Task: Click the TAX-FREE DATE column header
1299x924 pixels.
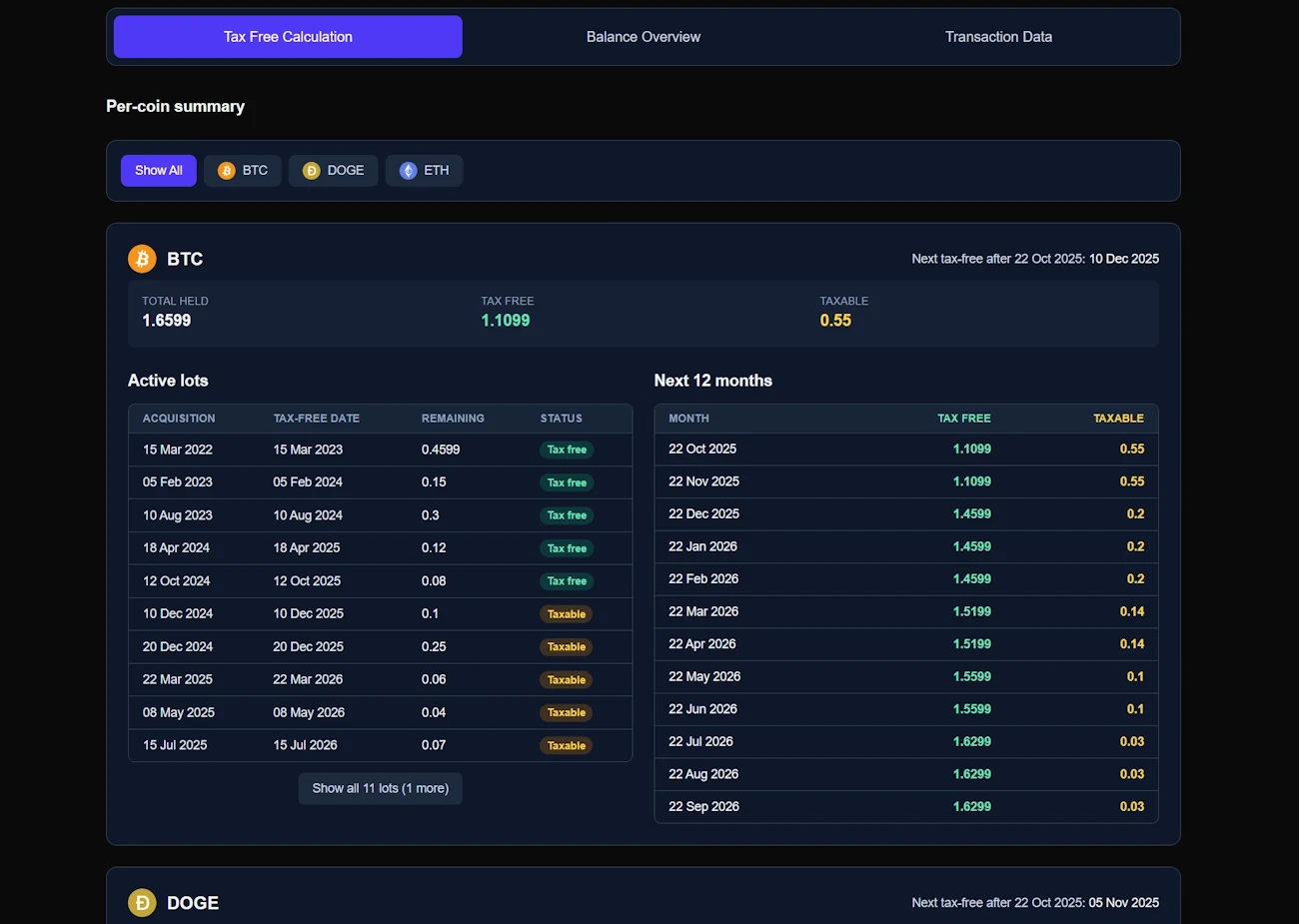Action: tap(317, 419)
